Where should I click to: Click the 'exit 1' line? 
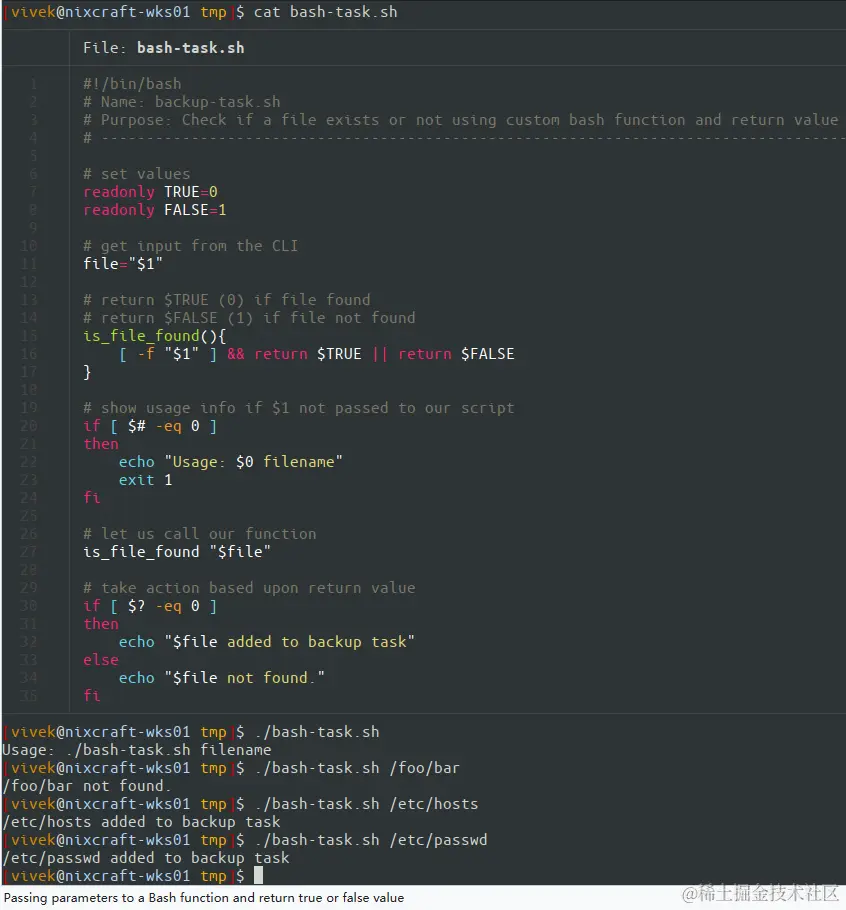coord(146,480)
